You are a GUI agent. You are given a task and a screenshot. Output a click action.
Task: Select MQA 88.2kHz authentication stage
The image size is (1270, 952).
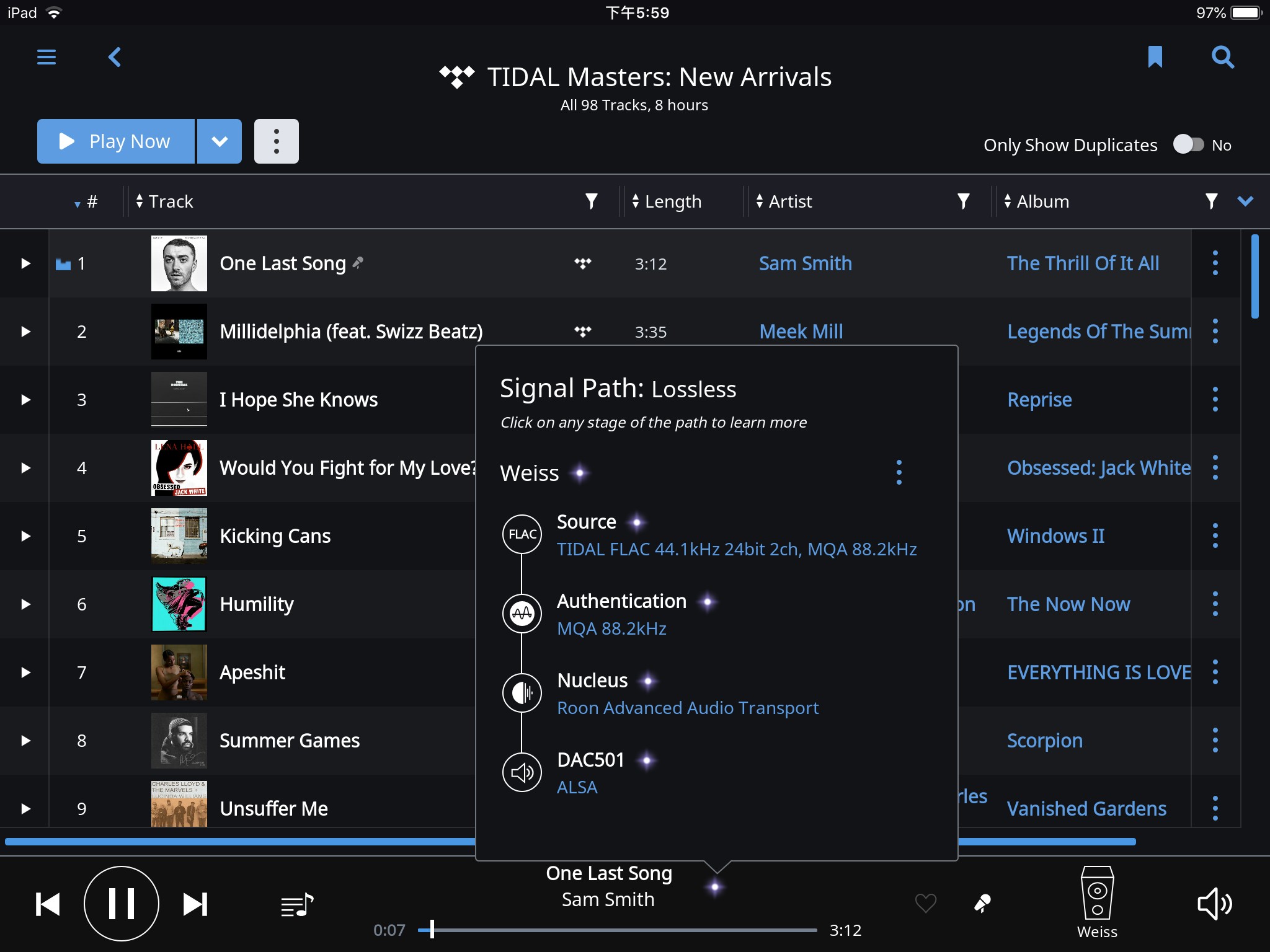point(611,628)
